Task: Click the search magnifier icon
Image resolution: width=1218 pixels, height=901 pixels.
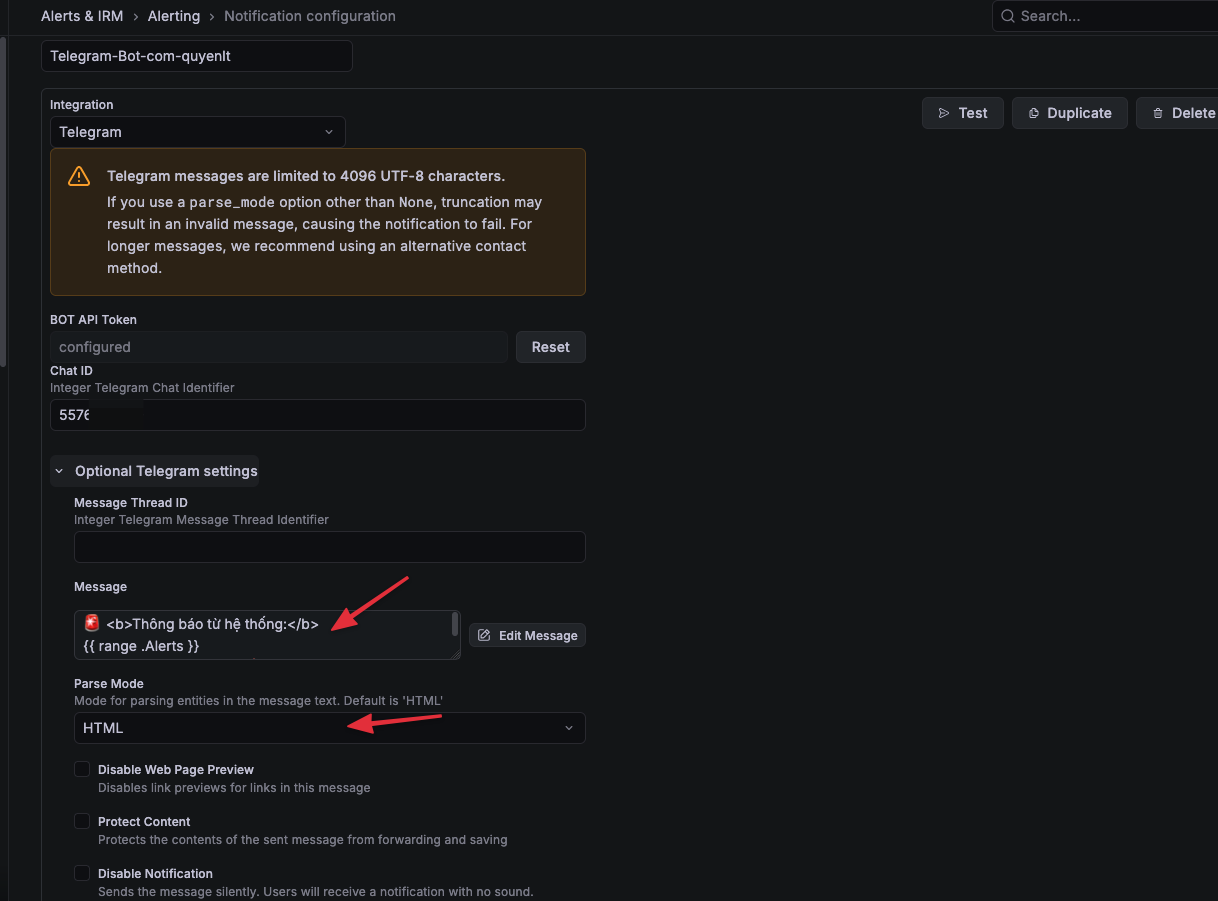Action: [1008, 16]
